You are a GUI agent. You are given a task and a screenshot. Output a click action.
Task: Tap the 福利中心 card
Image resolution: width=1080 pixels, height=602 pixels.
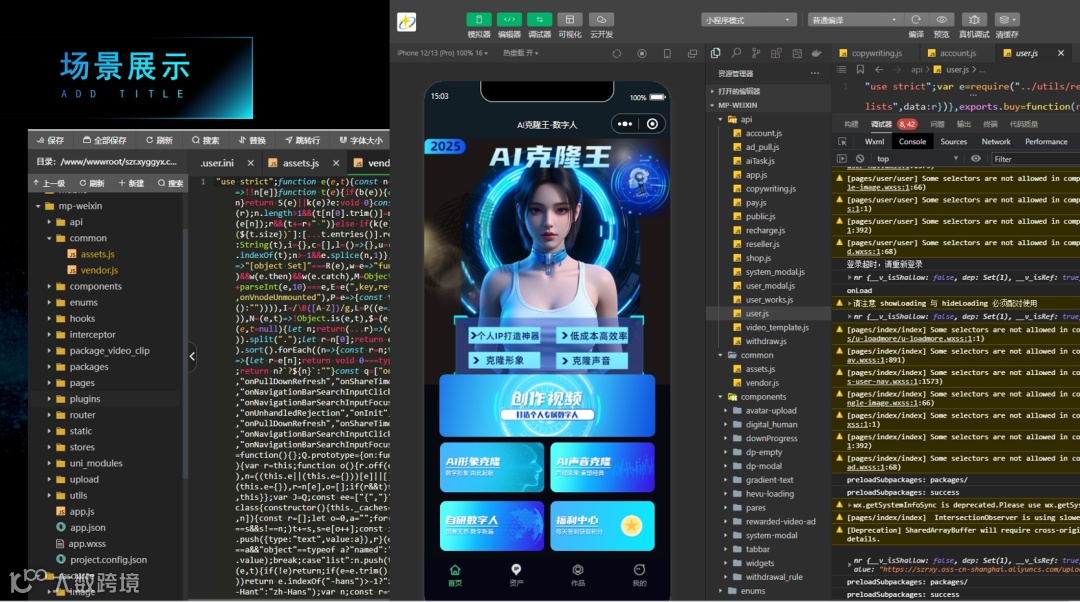pos(602,526)
